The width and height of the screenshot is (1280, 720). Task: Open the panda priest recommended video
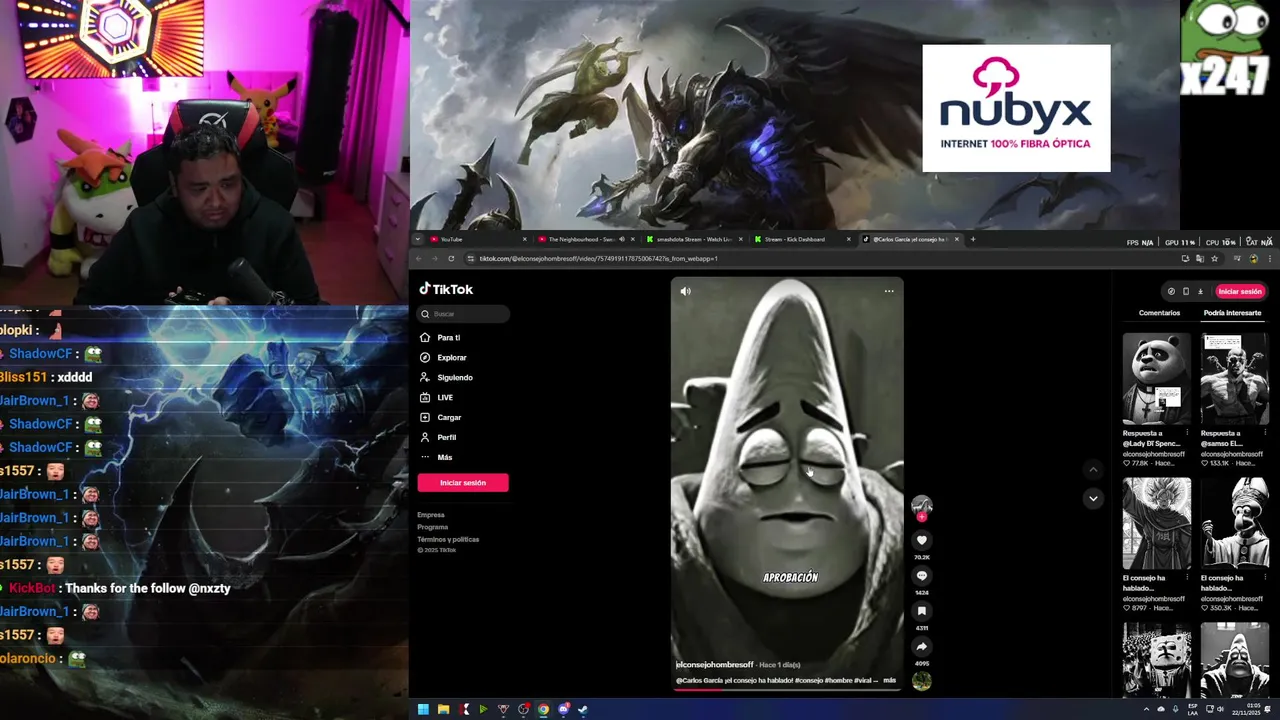tap(1157, 379)
